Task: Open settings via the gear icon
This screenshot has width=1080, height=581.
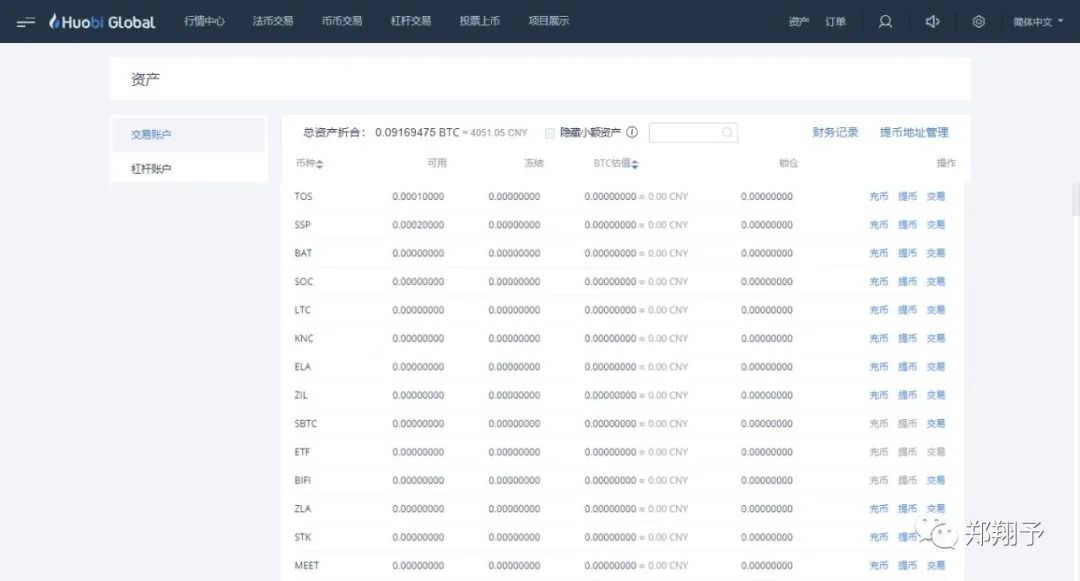Action: (978, 21)
